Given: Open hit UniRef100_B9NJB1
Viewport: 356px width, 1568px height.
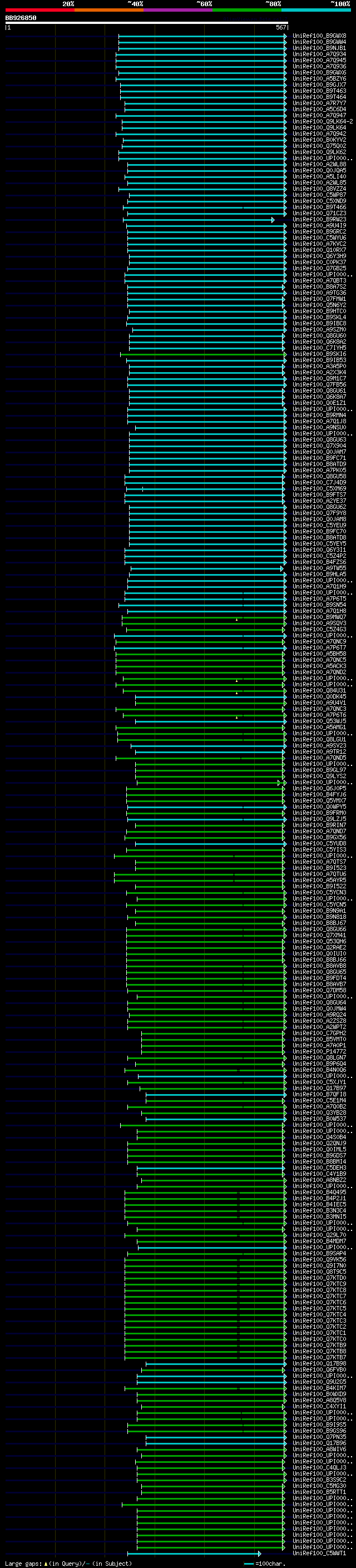Looking at the screenshot, I should coord(319,48).
